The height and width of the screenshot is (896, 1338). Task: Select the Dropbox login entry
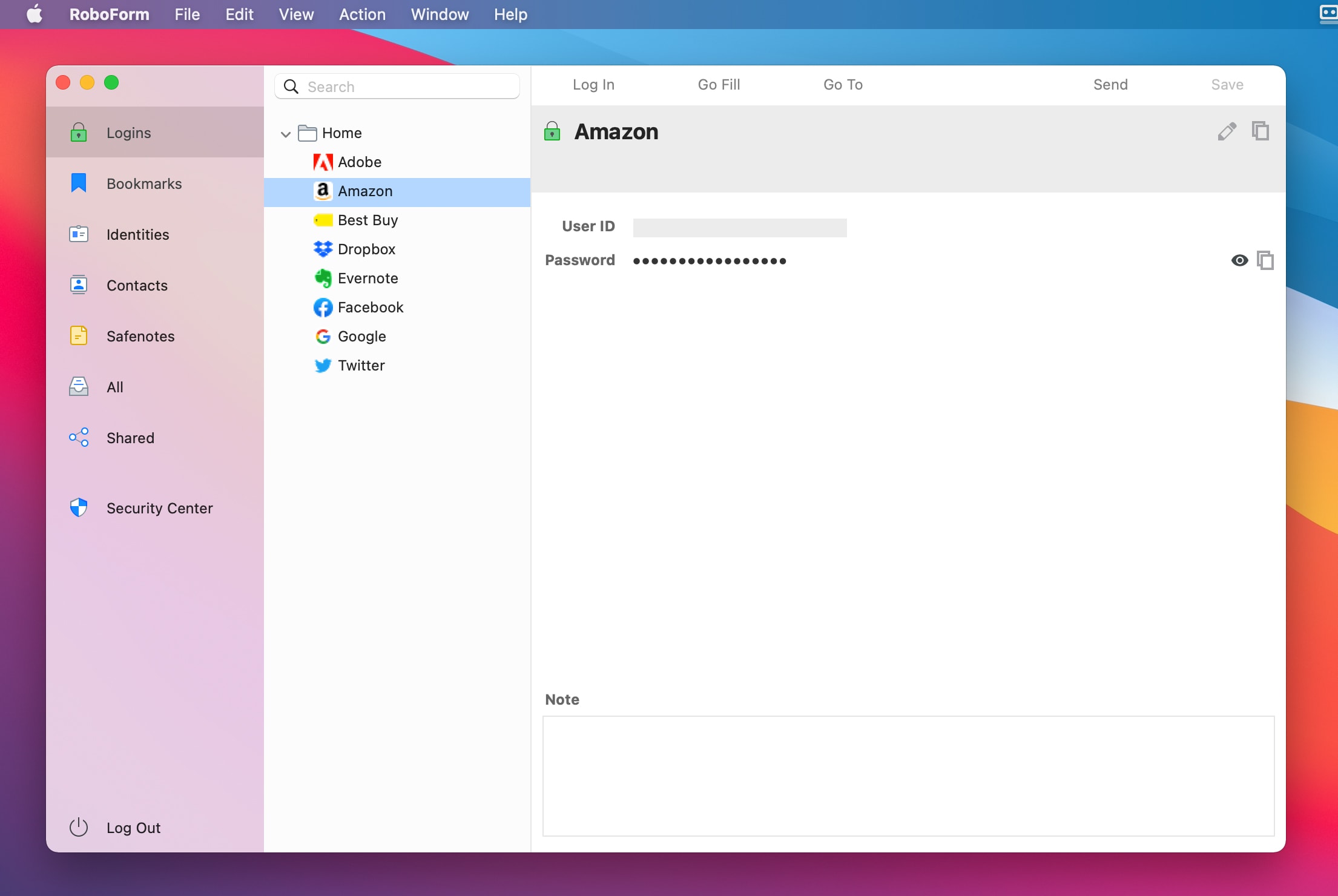366,249
